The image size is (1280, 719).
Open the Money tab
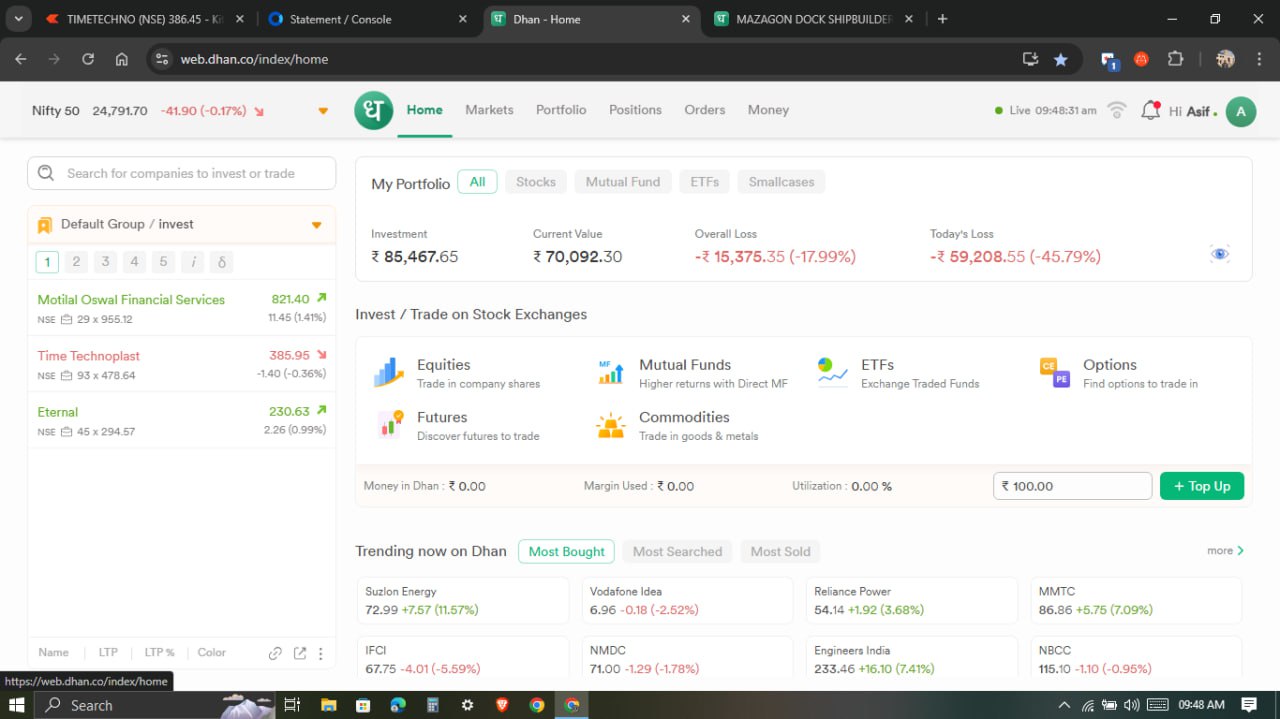pyautogui.click(x=768, y=110)
